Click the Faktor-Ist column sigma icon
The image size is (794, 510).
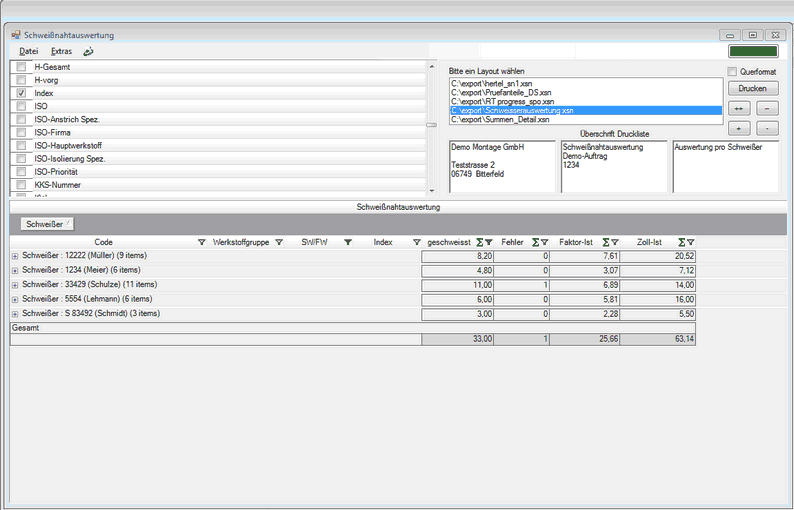(x=606, y=242)
